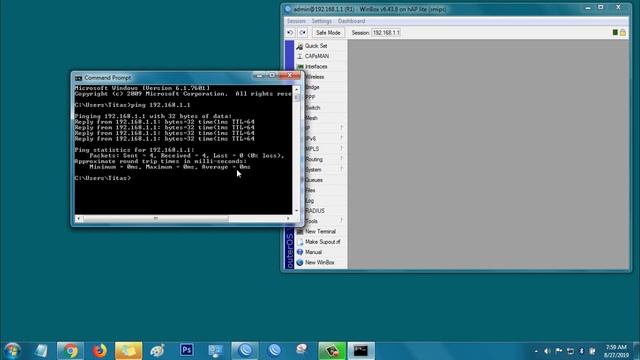This screenshot has height=360, width=640.
Task: Open the Settings menu in WinBox
Action: (x=322, y=21)
